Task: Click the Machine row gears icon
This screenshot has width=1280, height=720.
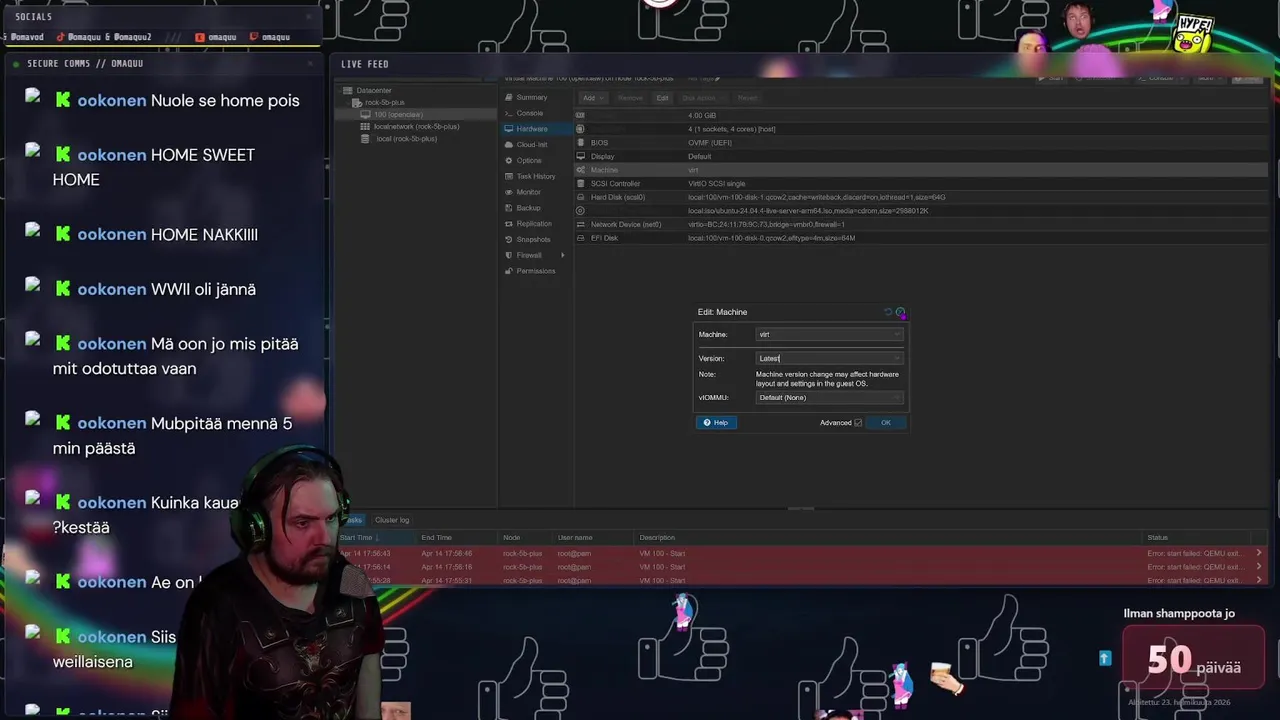Action: (x=581, y=170)
